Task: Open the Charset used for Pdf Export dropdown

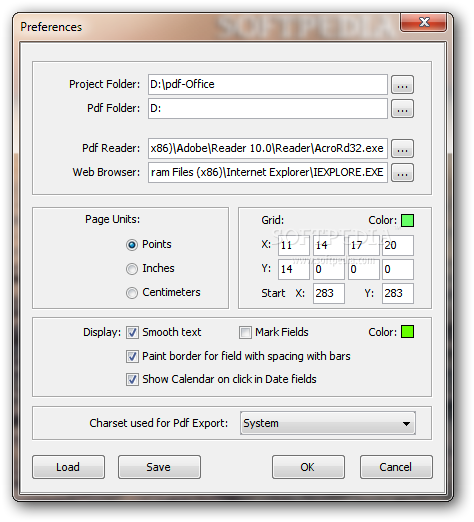Action: (328, 424)
